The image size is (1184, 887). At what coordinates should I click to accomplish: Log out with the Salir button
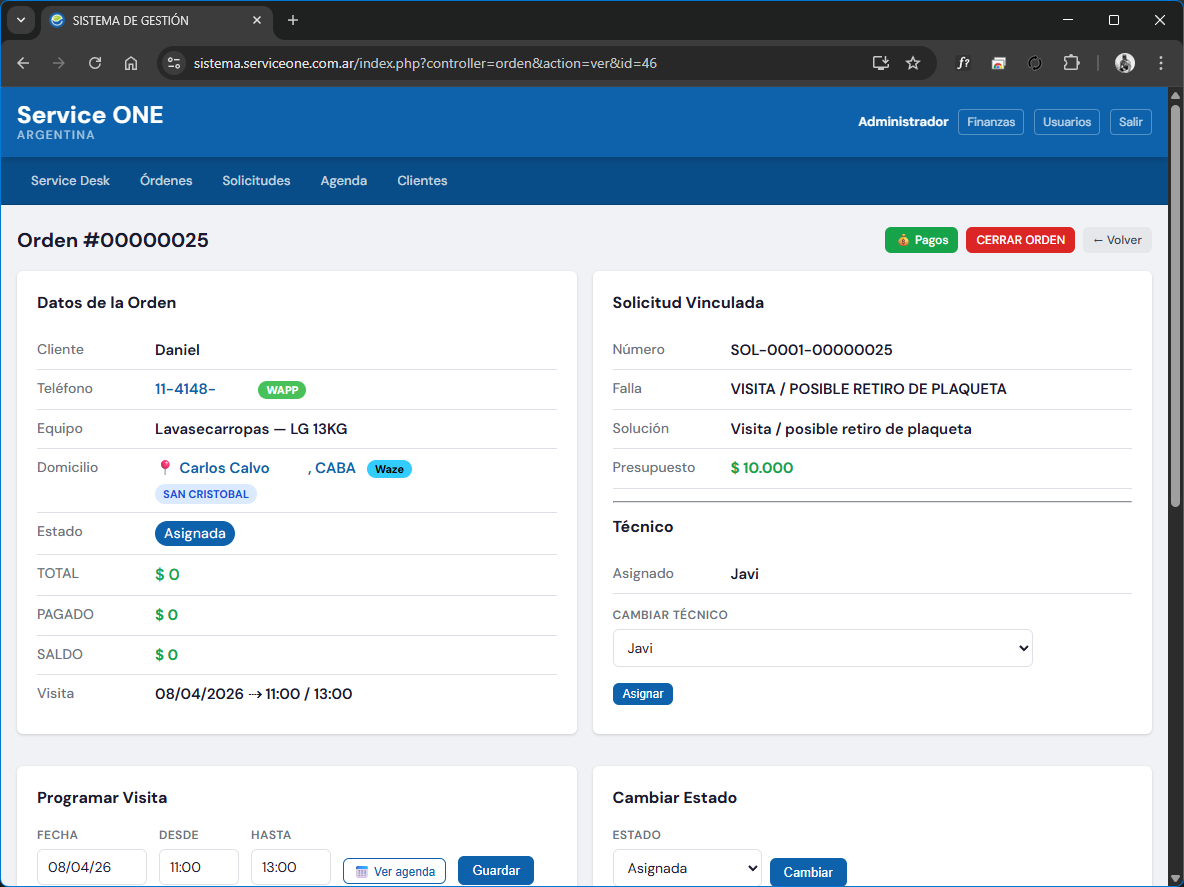1130,122
